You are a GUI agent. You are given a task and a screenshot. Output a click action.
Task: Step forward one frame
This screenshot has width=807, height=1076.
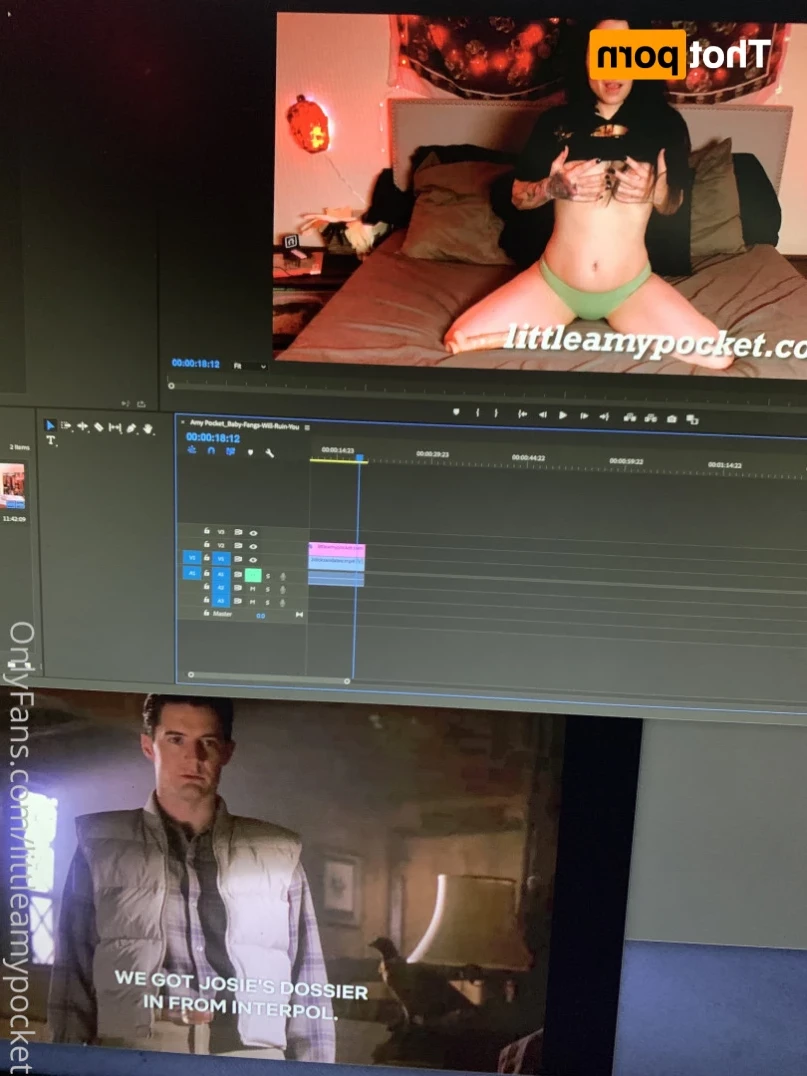[584, 416]
